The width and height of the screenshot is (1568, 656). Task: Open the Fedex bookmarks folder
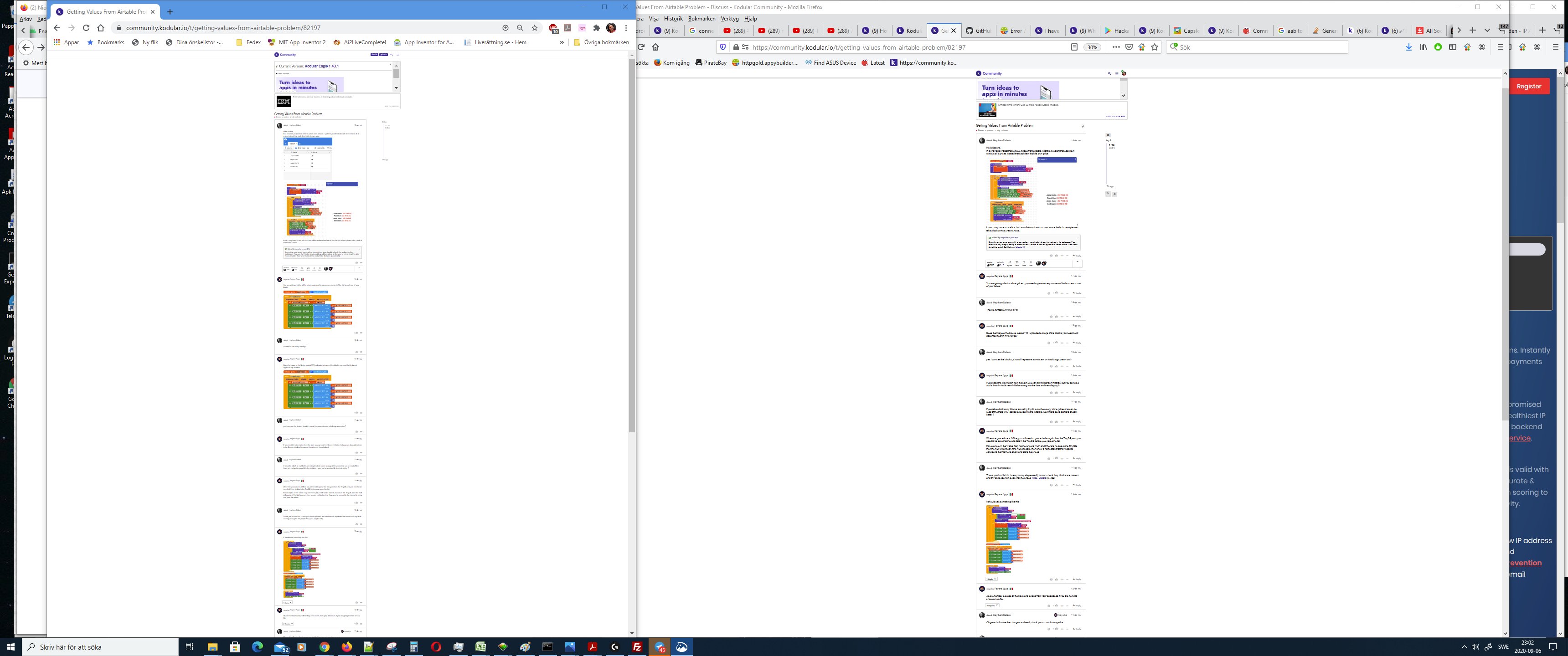[x=248, y=43]
